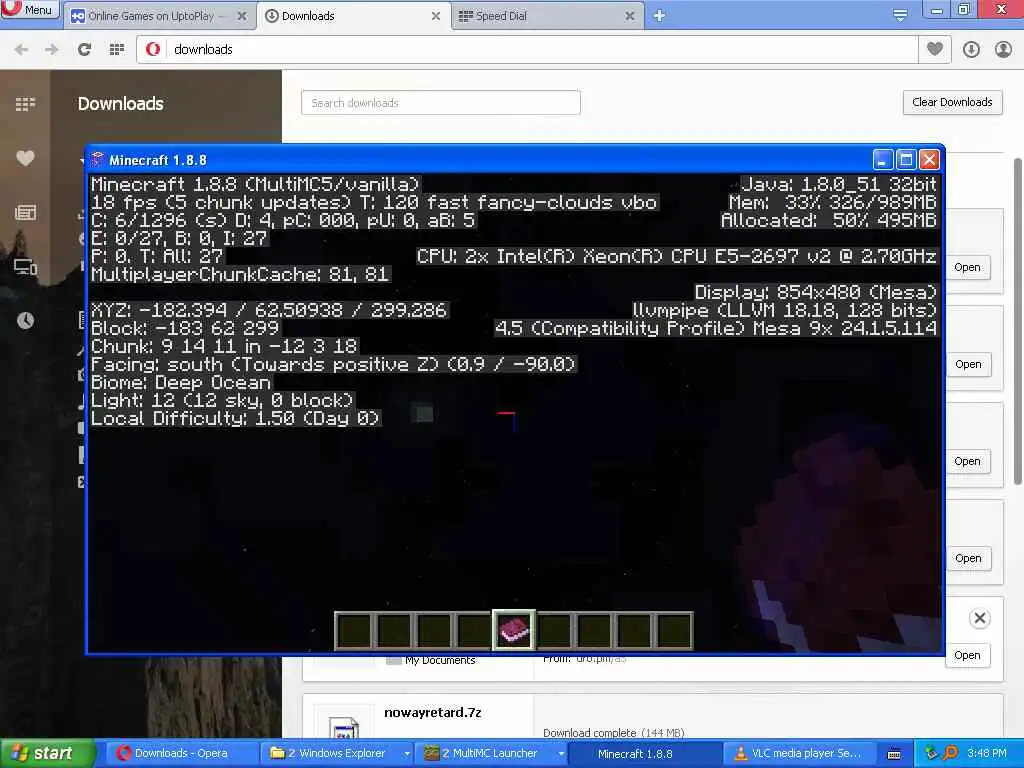
Task: Open the MultiMC Launcher taskbar group
Action: coord(491,753)
